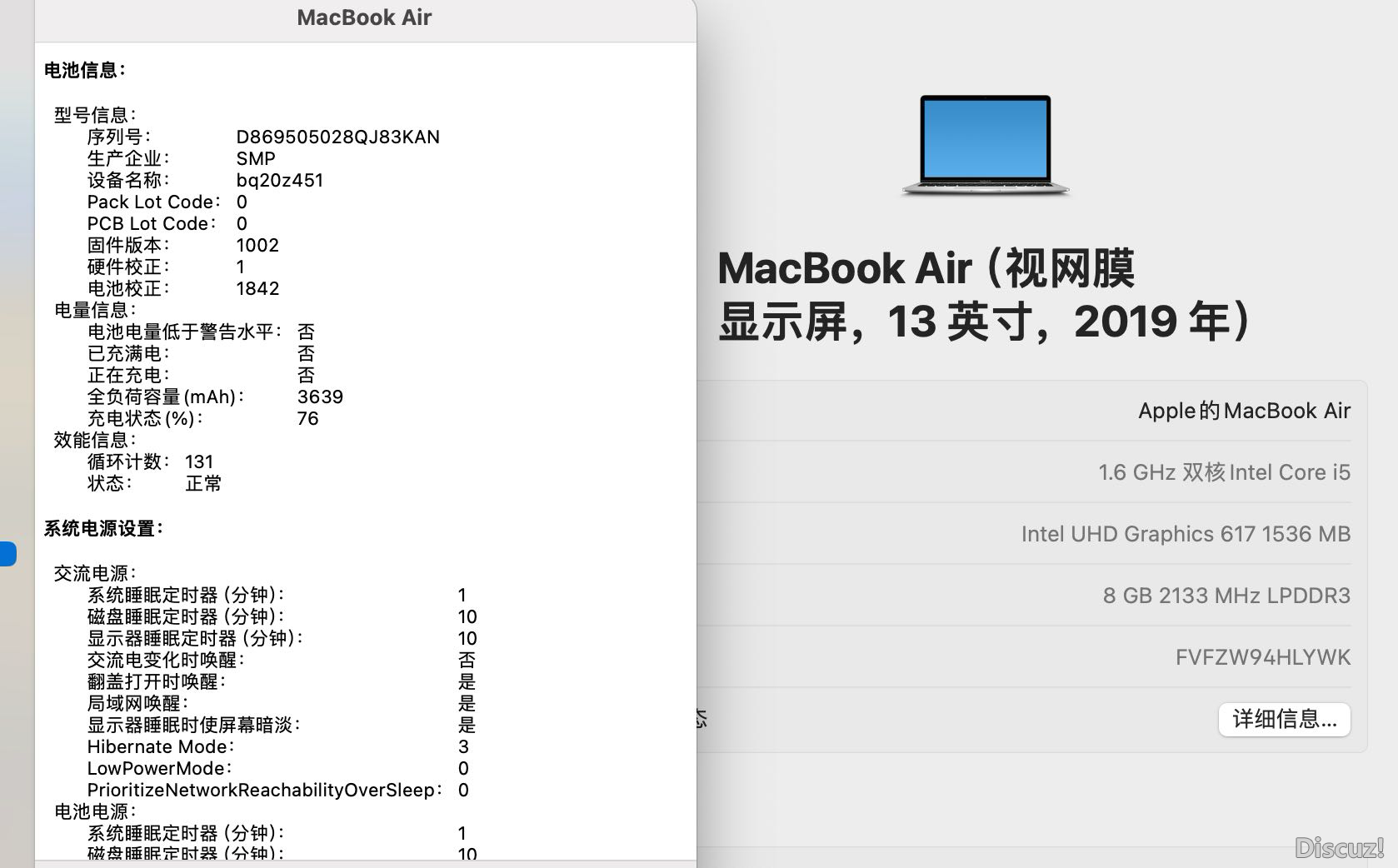Click the 翻盖打开时唤醒 row
Screen dimensions: 1398x868
pos(282,681)
